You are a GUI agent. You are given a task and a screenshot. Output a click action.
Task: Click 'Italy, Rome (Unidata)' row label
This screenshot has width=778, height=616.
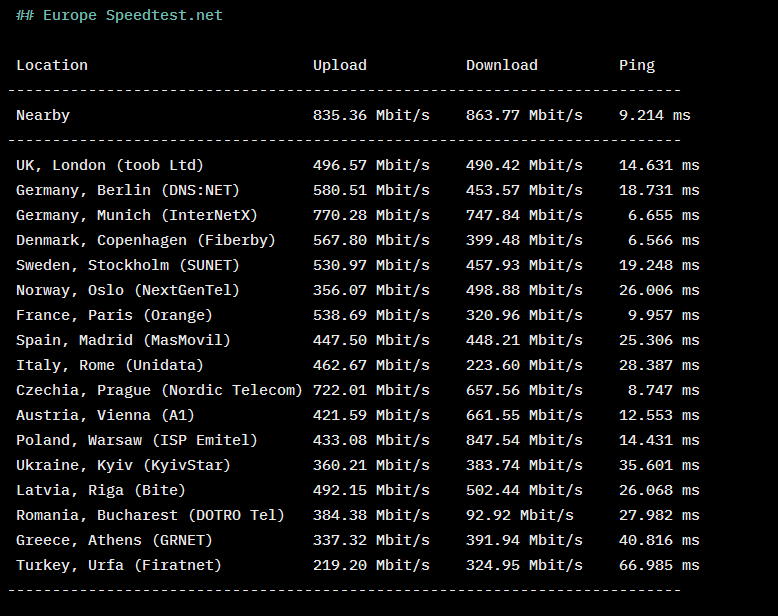110,366
